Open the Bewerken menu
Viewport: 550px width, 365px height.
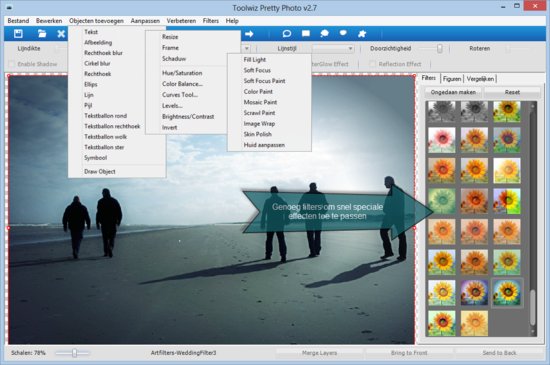click(x=49, y=21)
